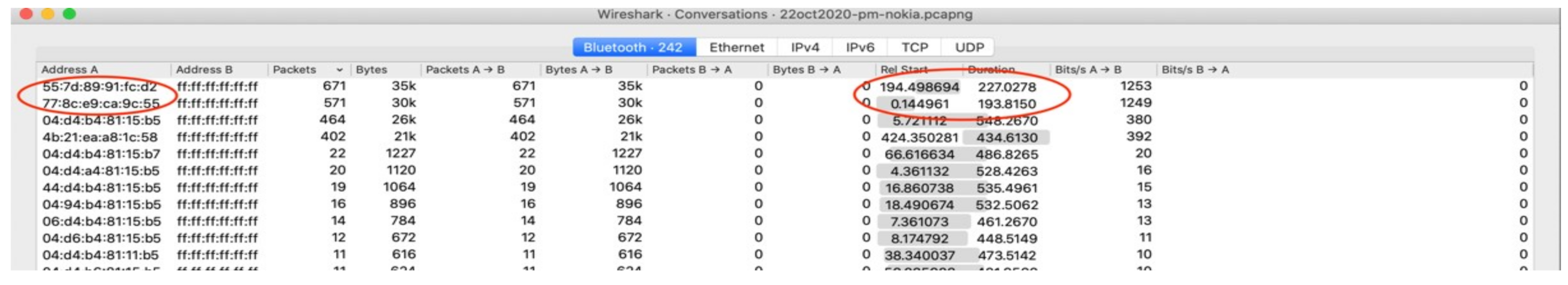Sort by Bits/s A → B header

1088,70
